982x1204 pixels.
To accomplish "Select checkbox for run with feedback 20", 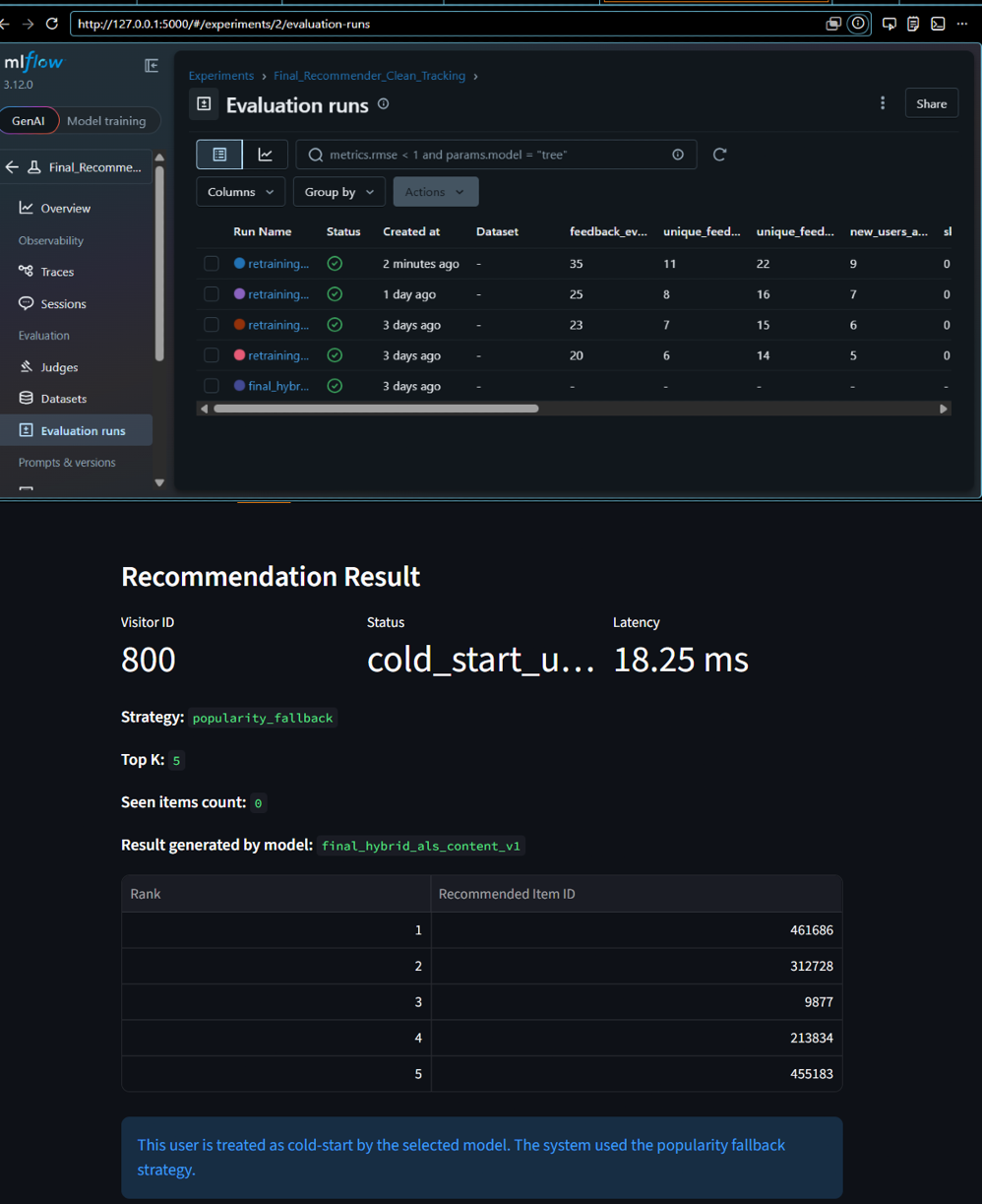I will tap(212, 354).
